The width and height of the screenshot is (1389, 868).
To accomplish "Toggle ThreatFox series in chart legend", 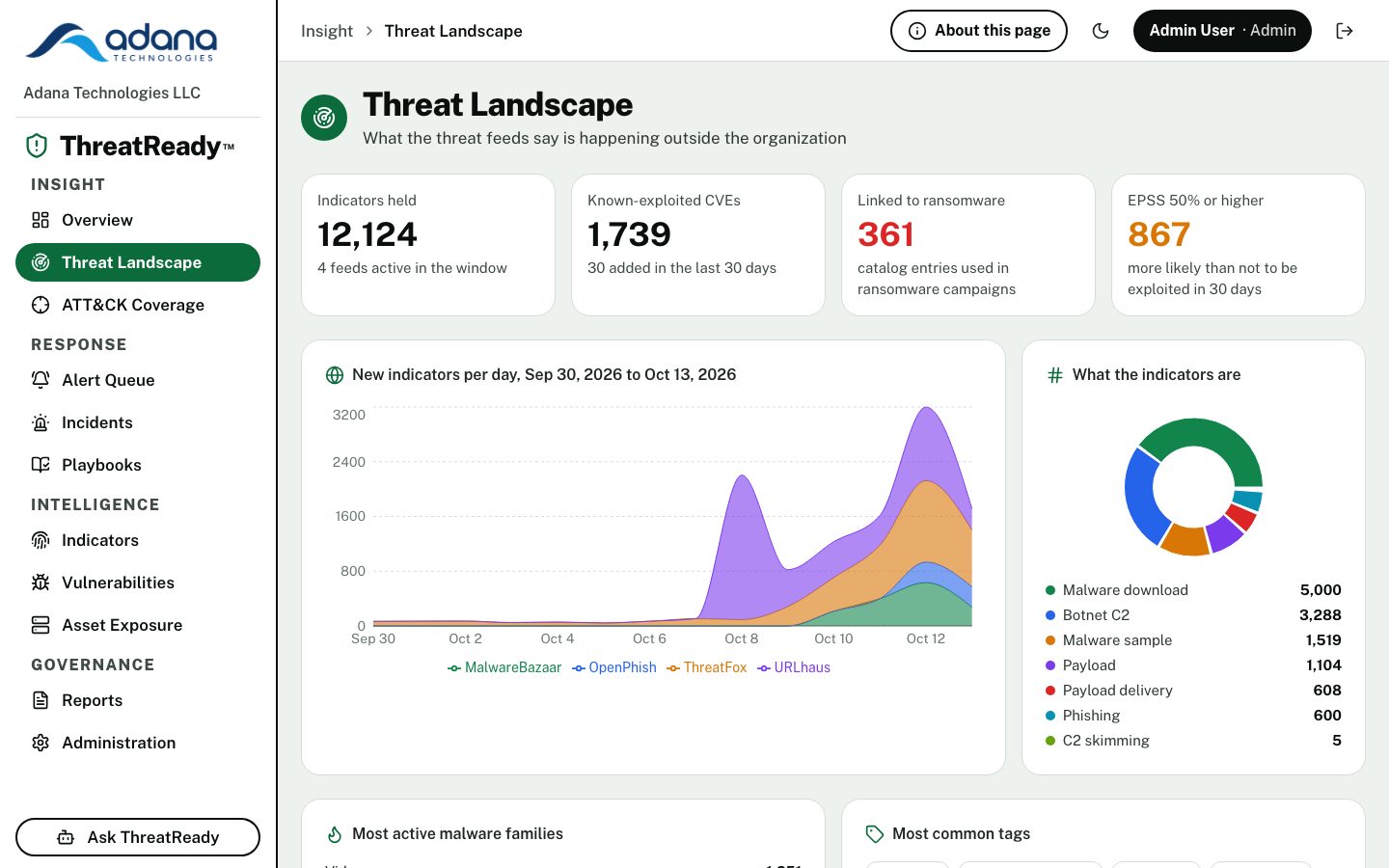I will [707, 667].
